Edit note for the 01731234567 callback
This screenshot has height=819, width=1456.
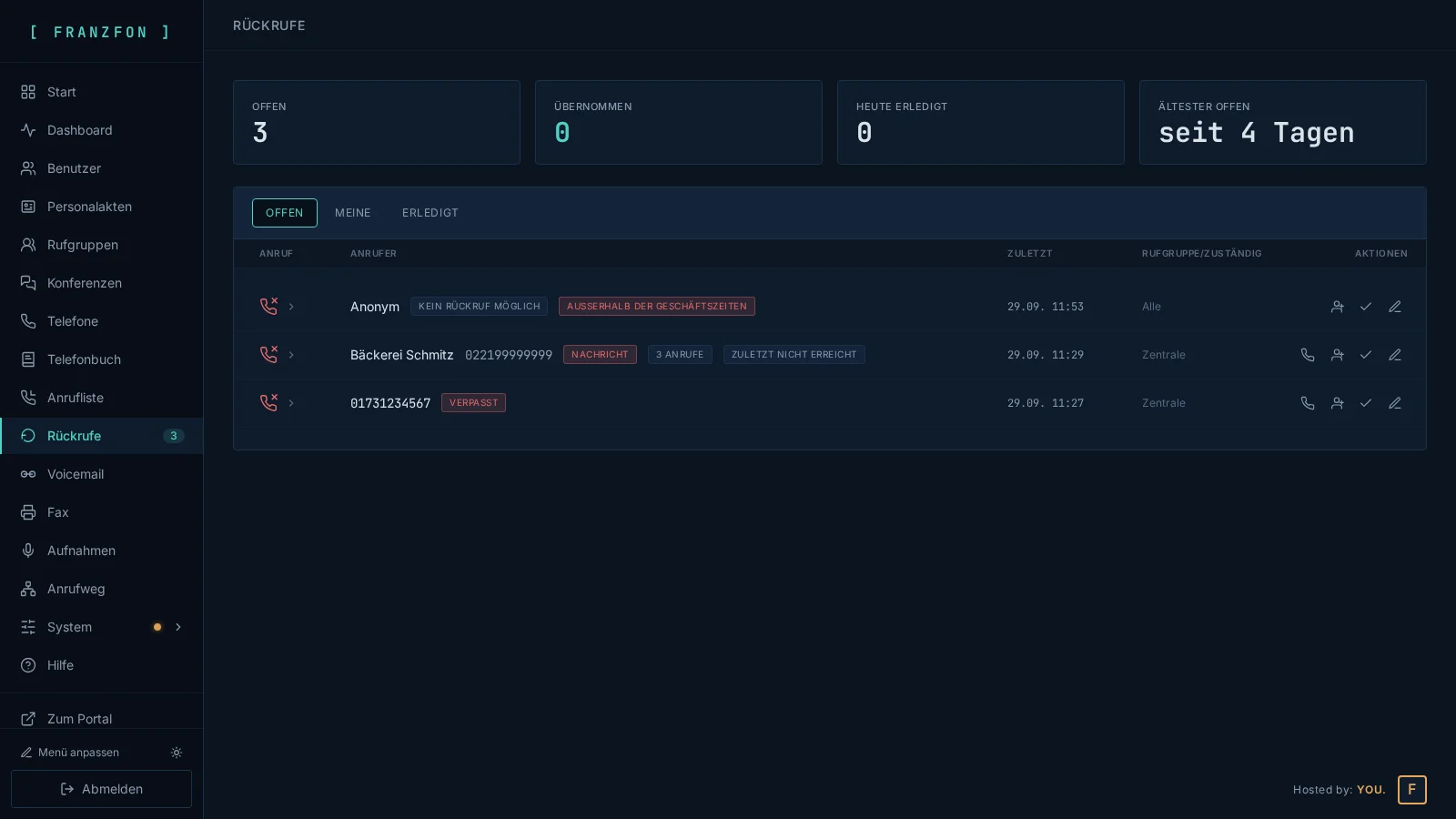[1395, 403]
